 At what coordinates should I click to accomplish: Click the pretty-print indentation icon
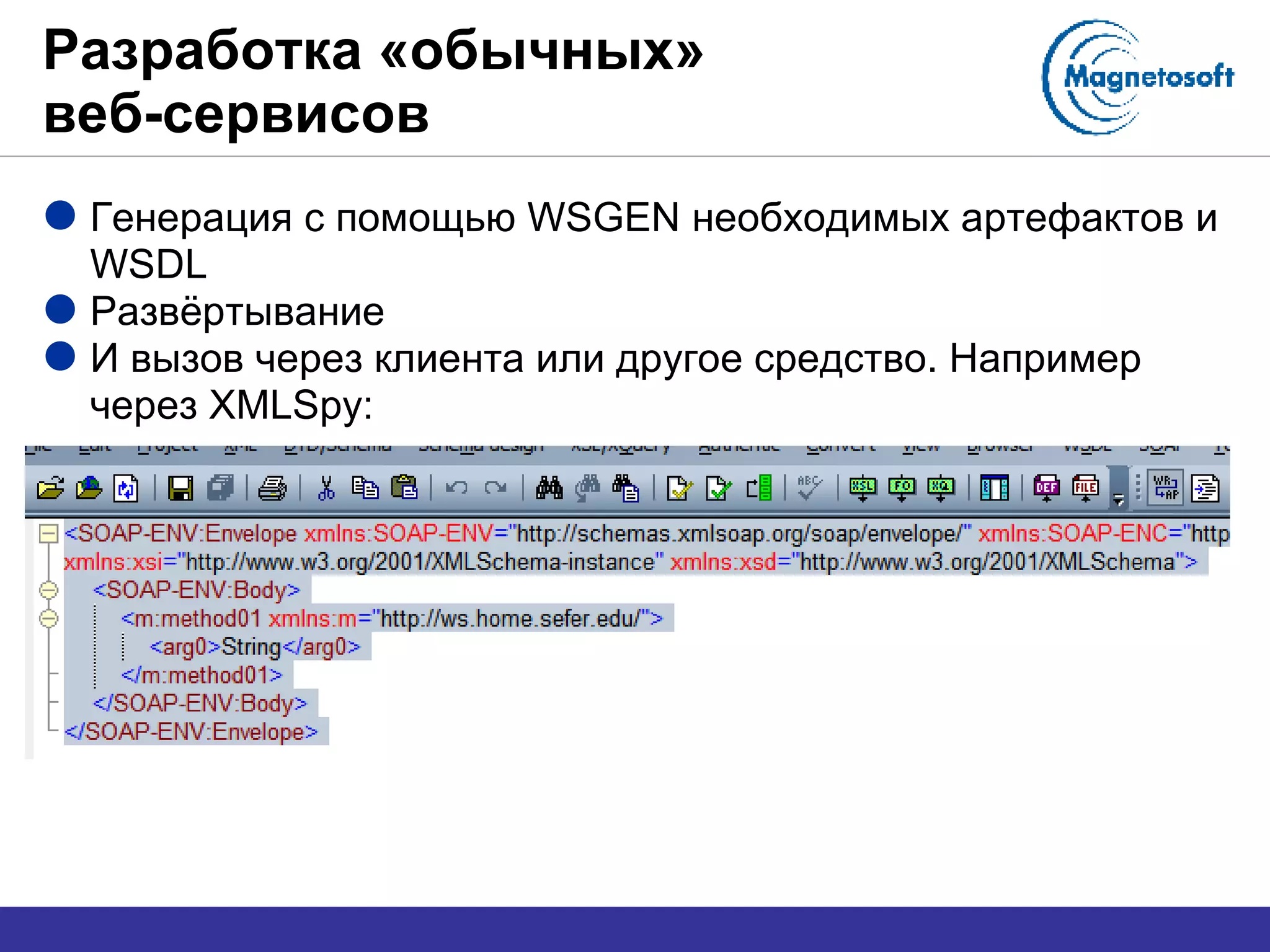click(1206, 488)
